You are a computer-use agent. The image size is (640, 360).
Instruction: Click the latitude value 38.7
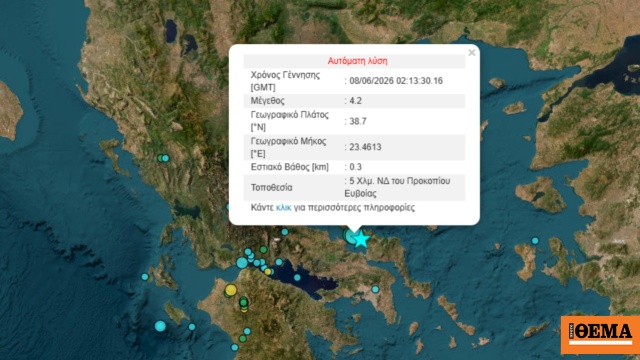[358, 121]
